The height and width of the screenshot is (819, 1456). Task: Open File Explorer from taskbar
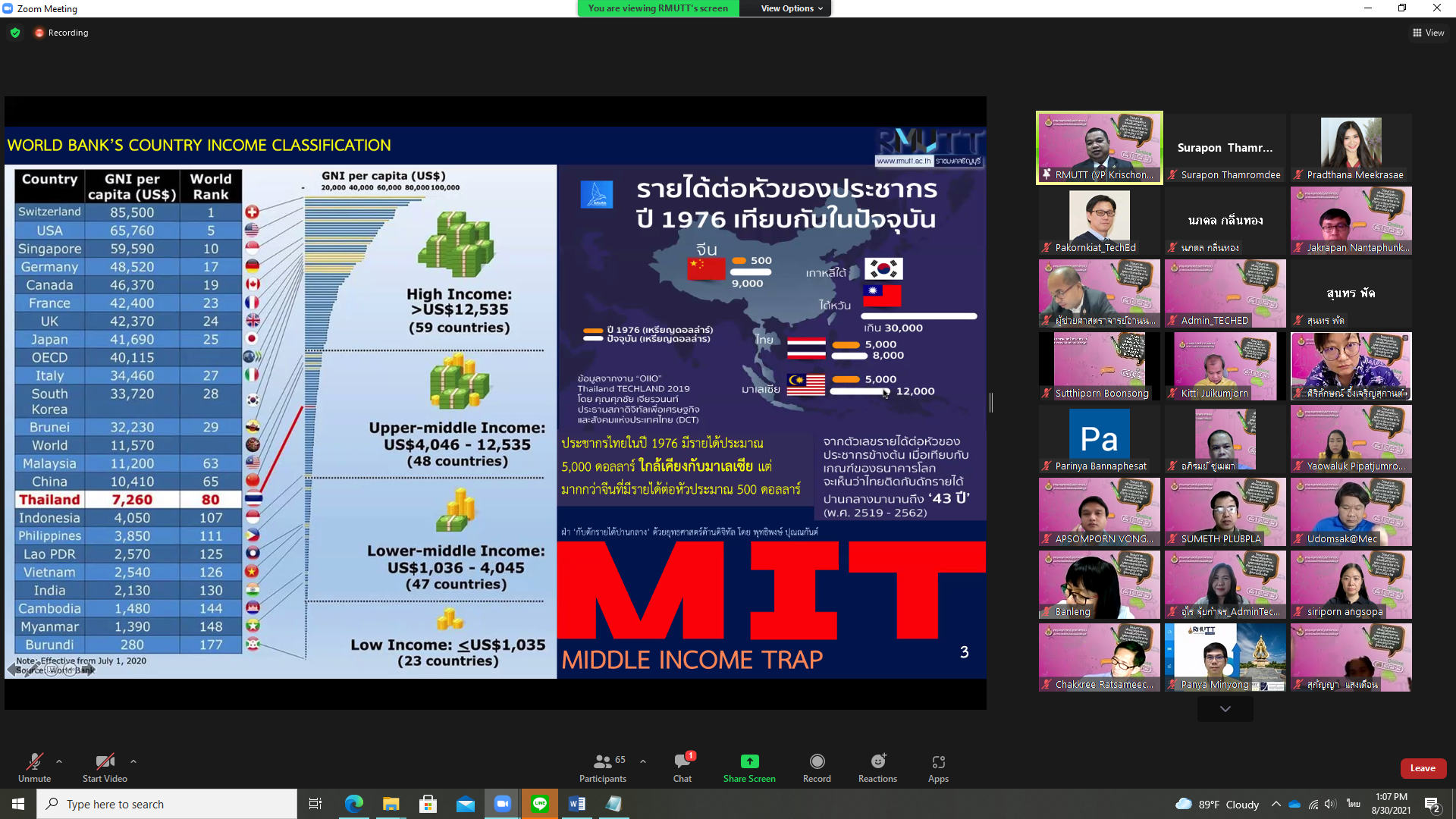click(x=391, y=804)
